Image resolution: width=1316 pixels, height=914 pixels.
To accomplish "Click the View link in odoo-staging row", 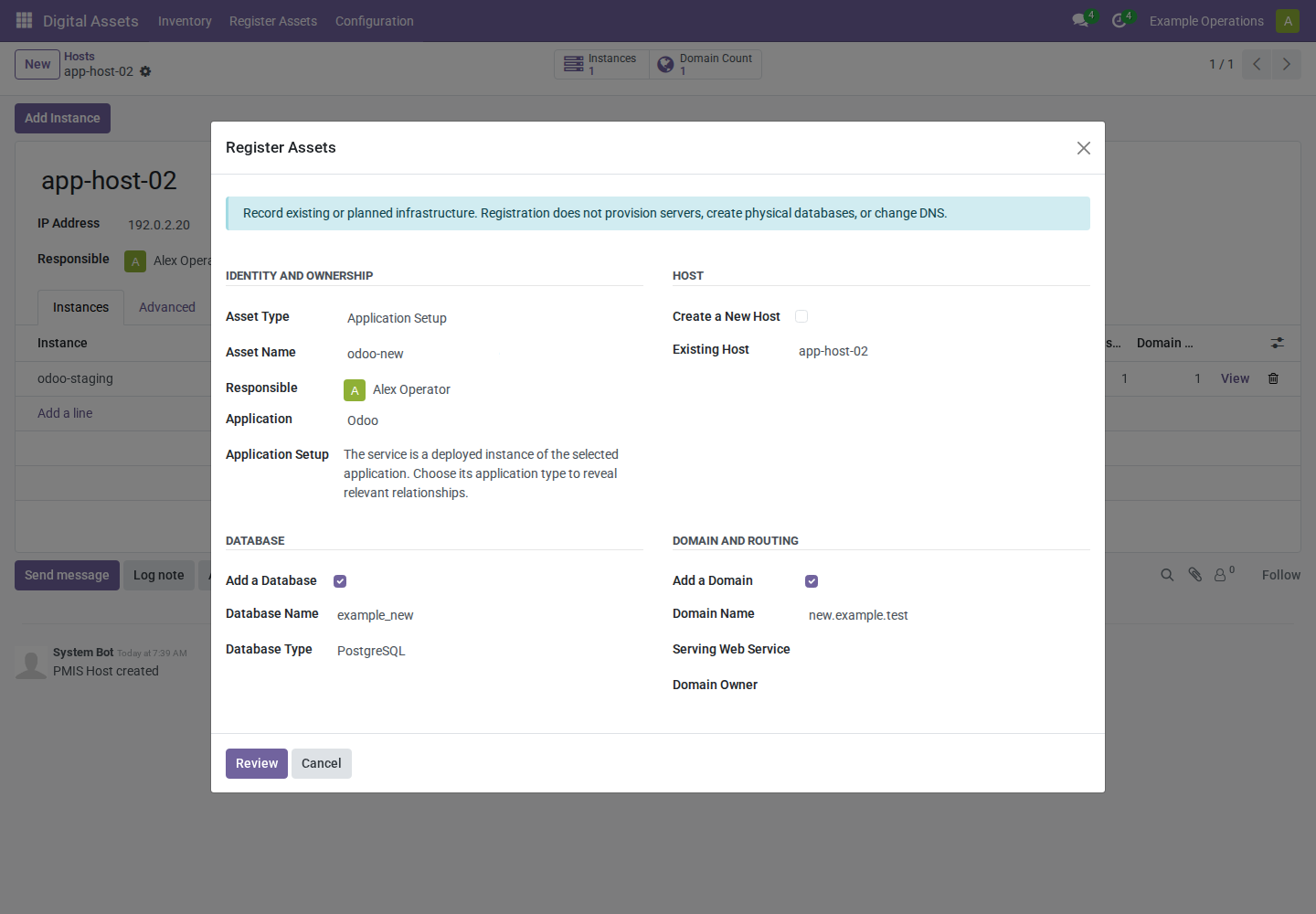I will pos(1235,378).
